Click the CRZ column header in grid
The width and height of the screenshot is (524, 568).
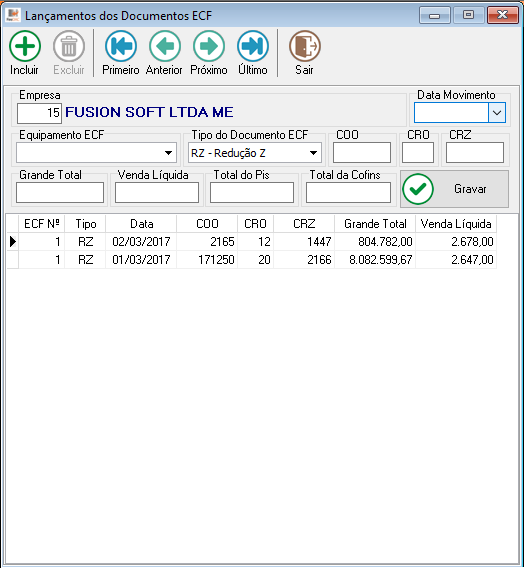coord(304,224)
